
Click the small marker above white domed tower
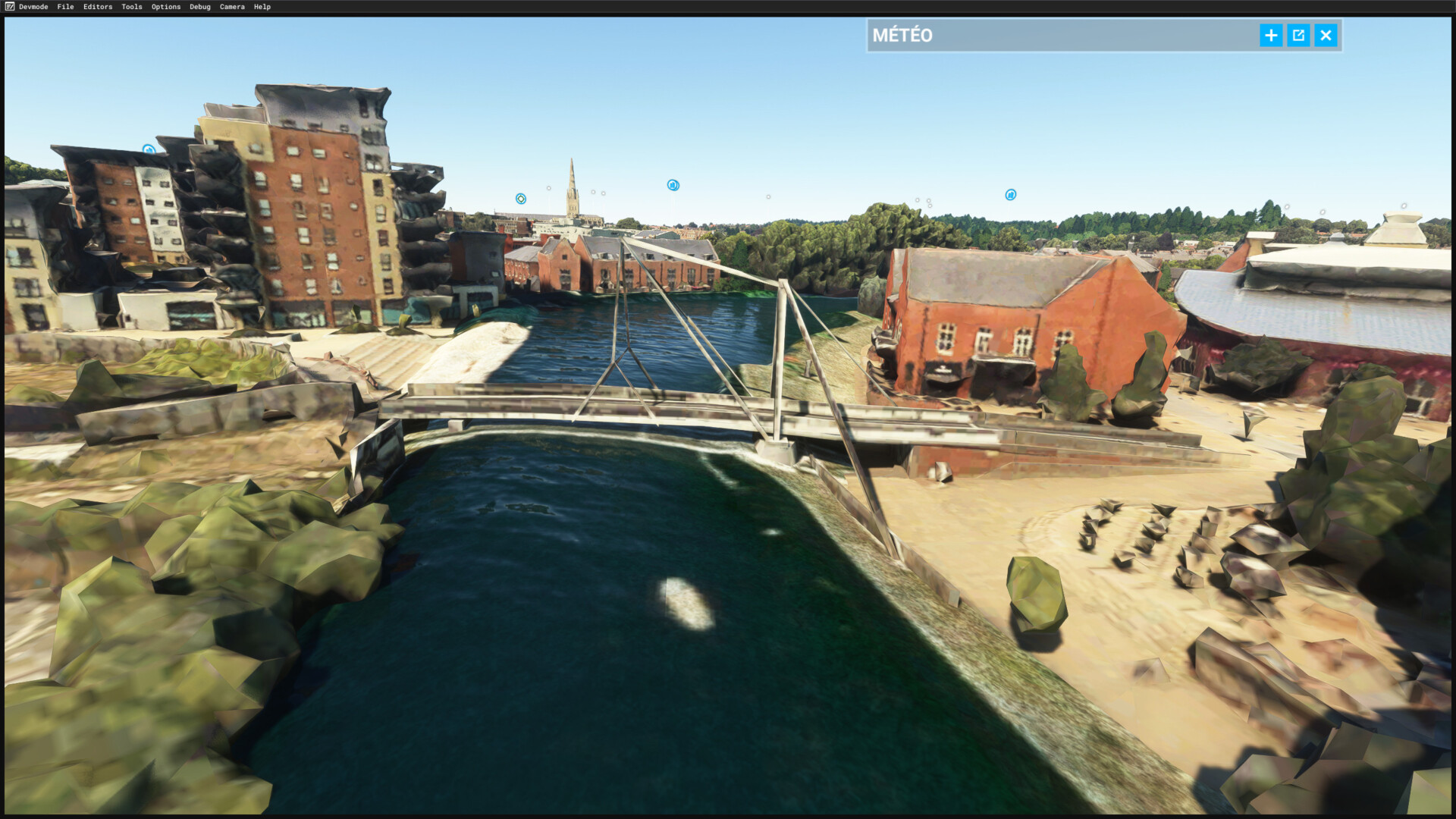coord(1404,206)
